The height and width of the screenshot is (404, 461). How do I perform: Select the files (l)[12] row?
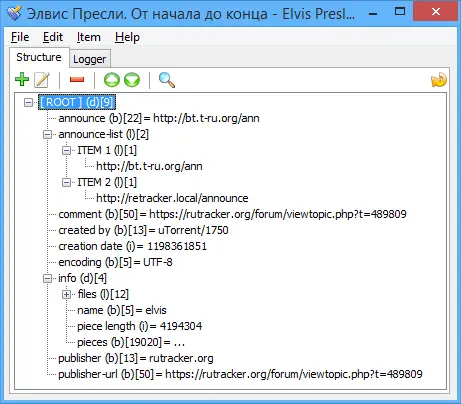(x=103, y=294)
